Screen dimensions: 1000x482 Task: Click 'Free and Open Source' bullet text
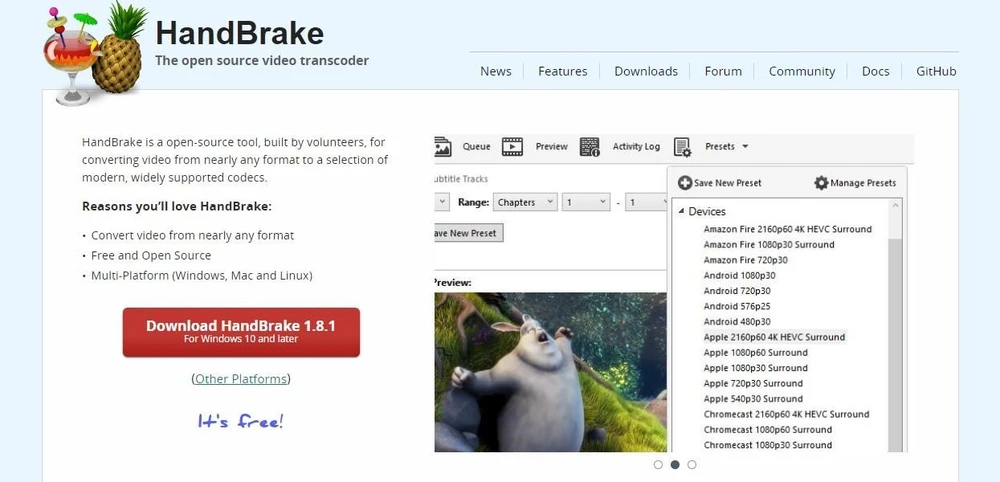[151, 255]
